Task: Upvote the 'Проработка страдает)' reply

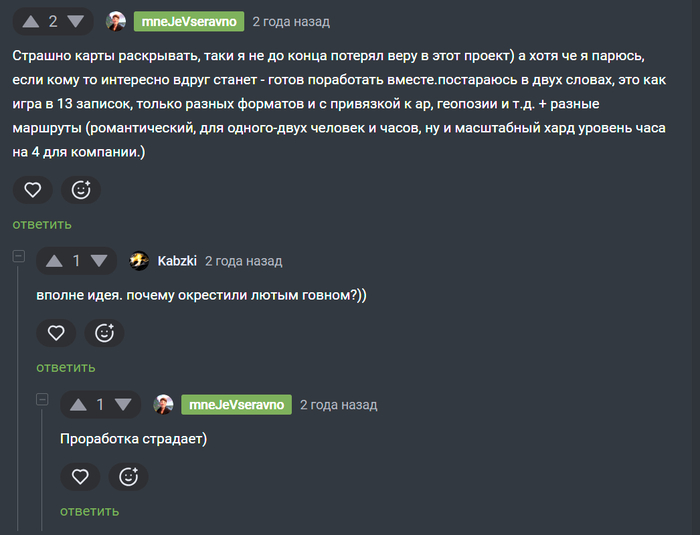Action: (x=78, y=405)
